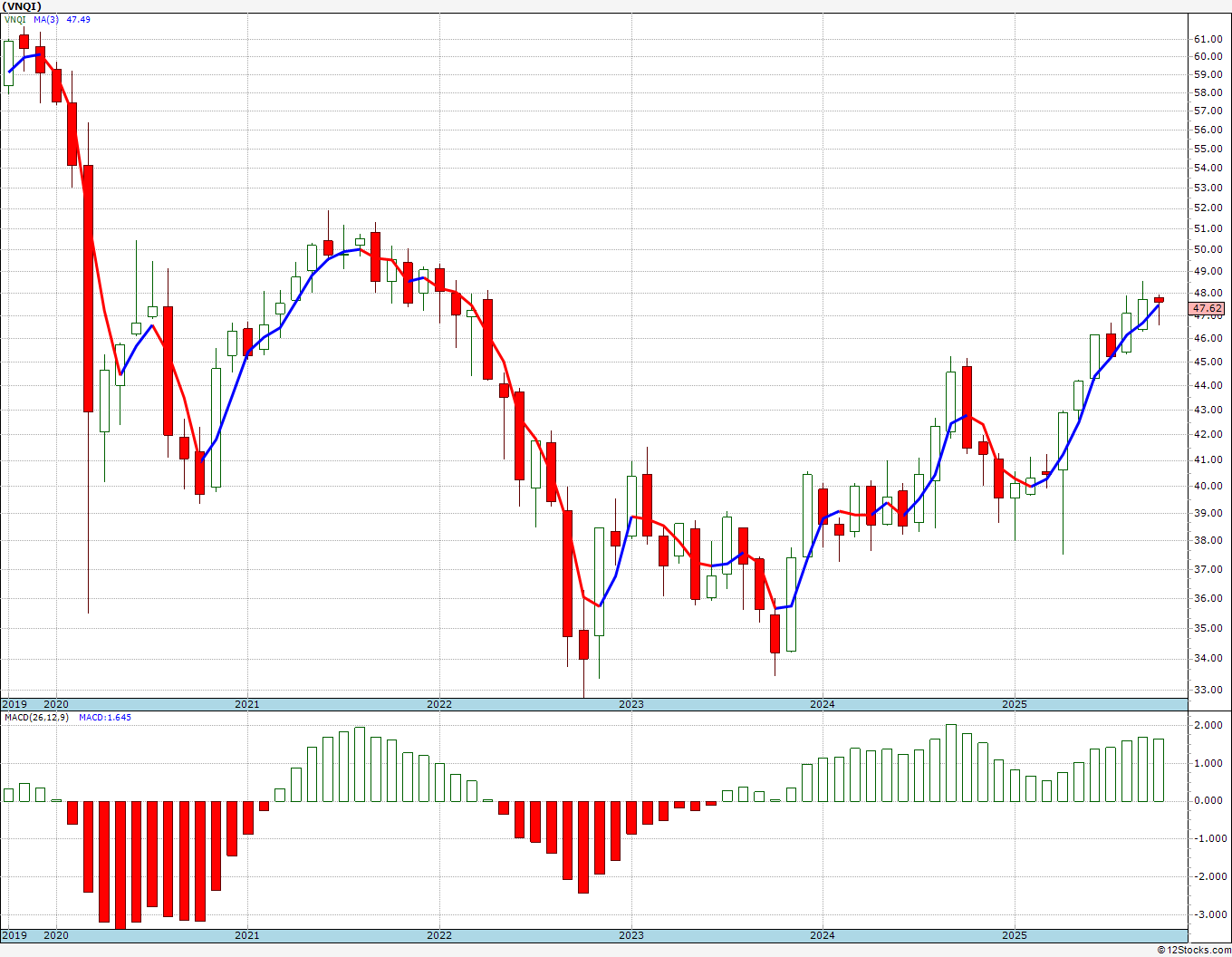Pick the 33.00 price axis label
This screenshot has width=1232, height=957.
tap(1208, 690)
